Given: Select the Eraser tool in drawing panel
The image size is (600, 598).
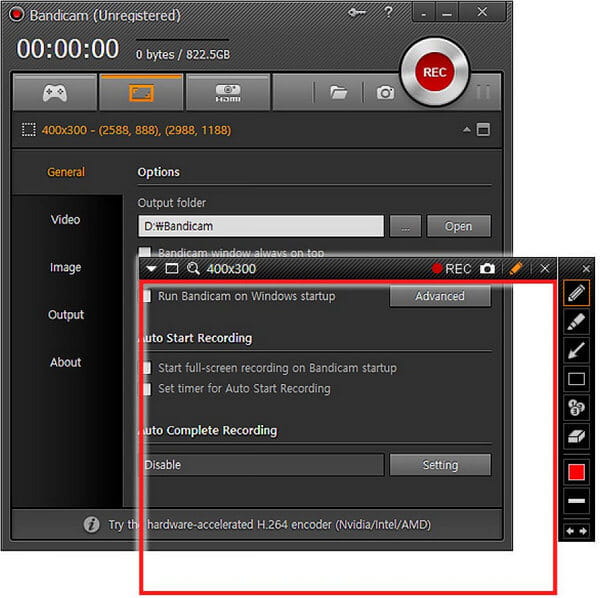Looking at the screenshot, I should (577, 436).
